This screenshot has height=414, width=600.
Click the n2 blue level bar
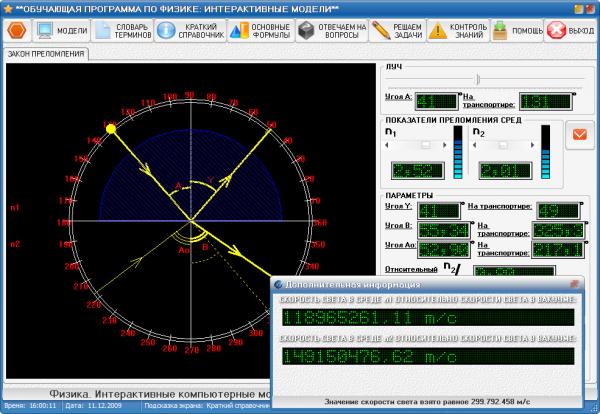point(545,152)
